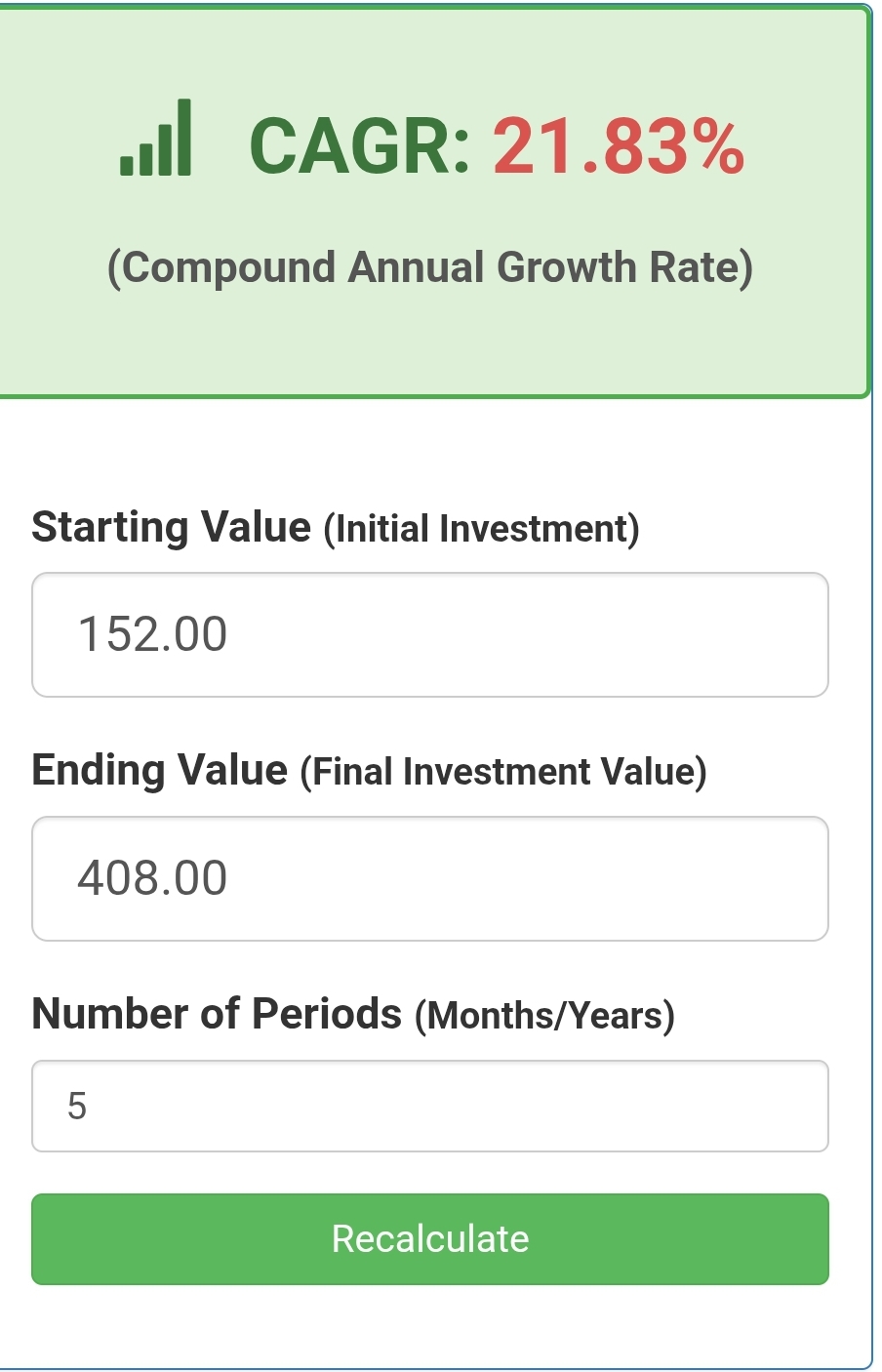The image size is (882, 1372).
Task: Click the Months/Years hint text
Action: click(x=544, y=1016)
